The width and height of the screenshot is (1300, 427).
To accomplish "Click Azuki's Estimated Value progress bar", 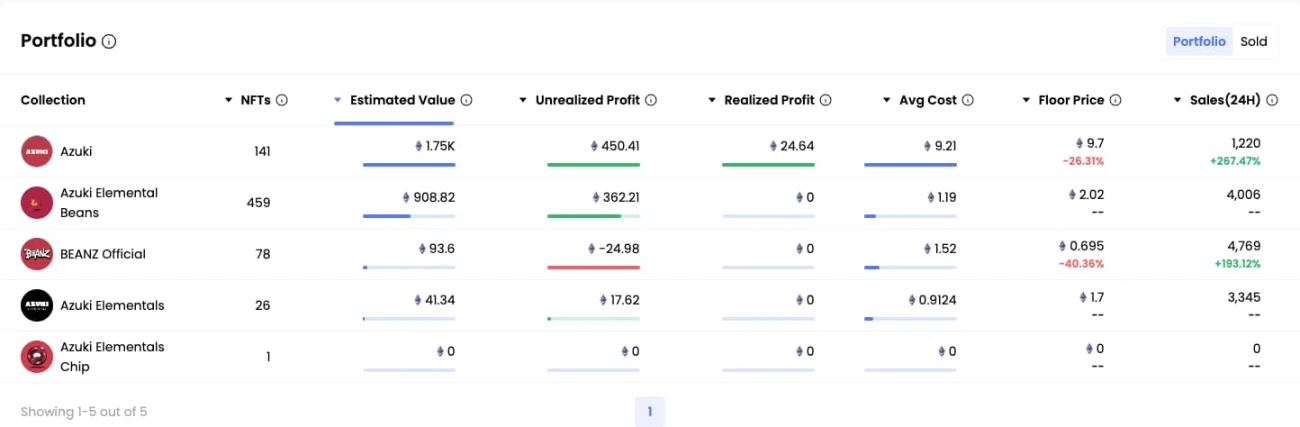I will tap(409, 164).
